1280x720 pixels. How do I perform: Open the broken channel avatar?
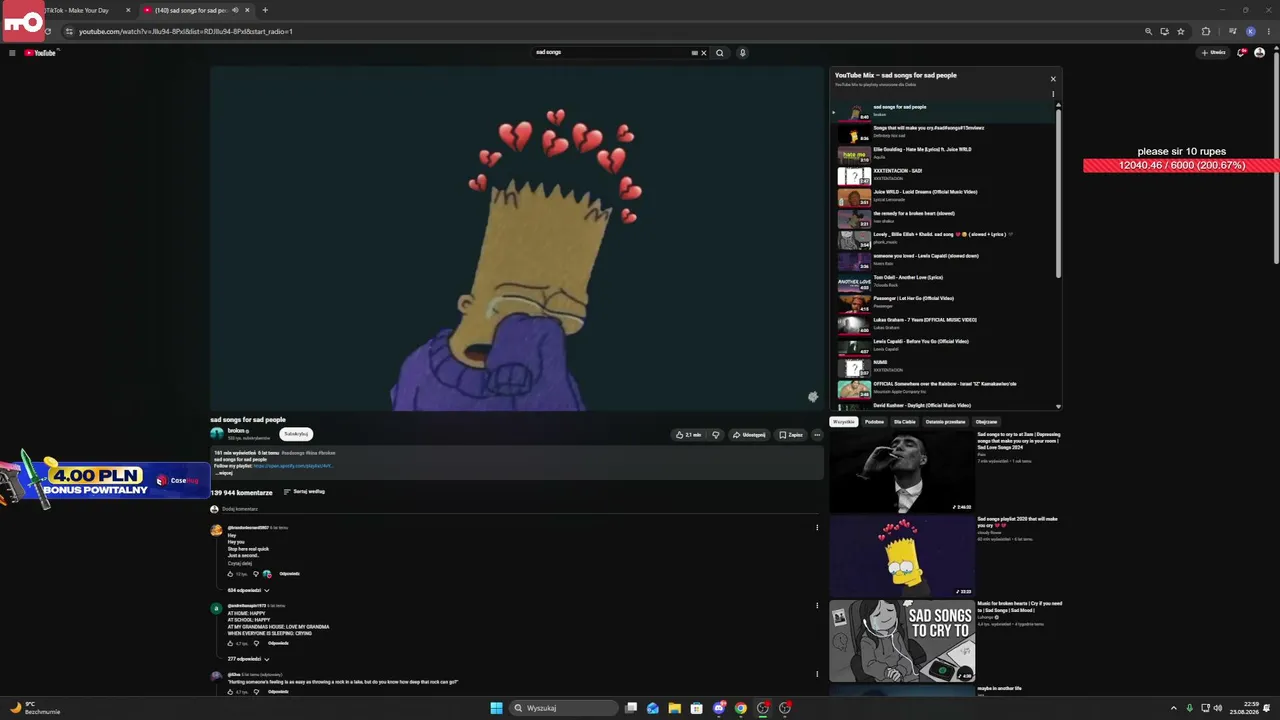[217, 433]
